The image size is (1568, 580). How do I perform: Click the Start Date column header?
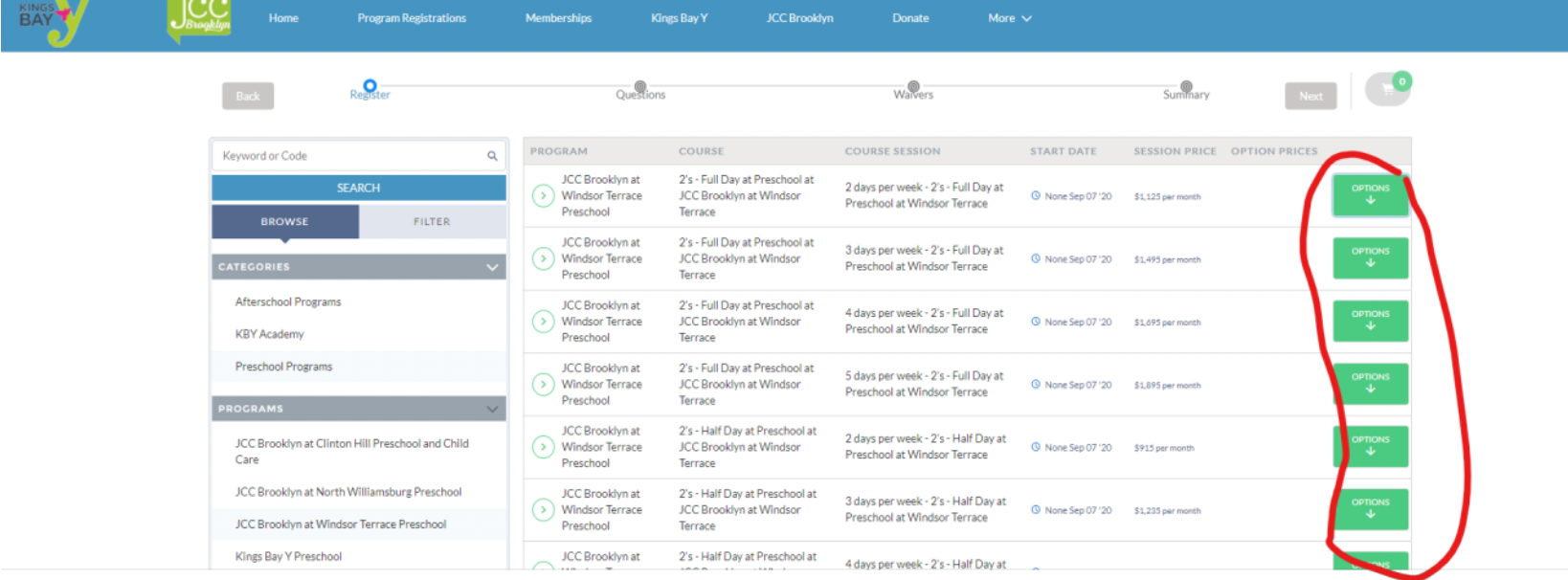click(x=1063, y=151)
